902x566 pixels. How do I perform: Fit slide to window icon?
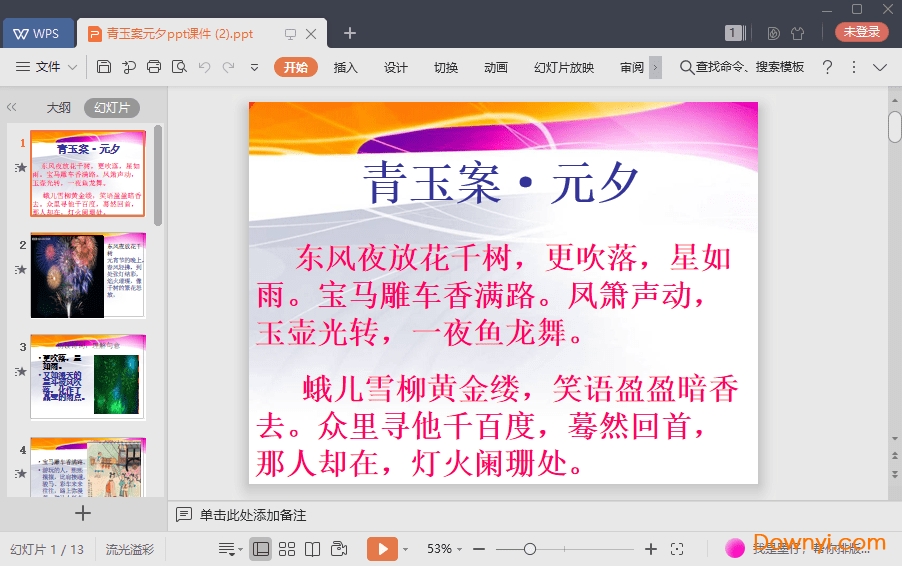point(677,549)
